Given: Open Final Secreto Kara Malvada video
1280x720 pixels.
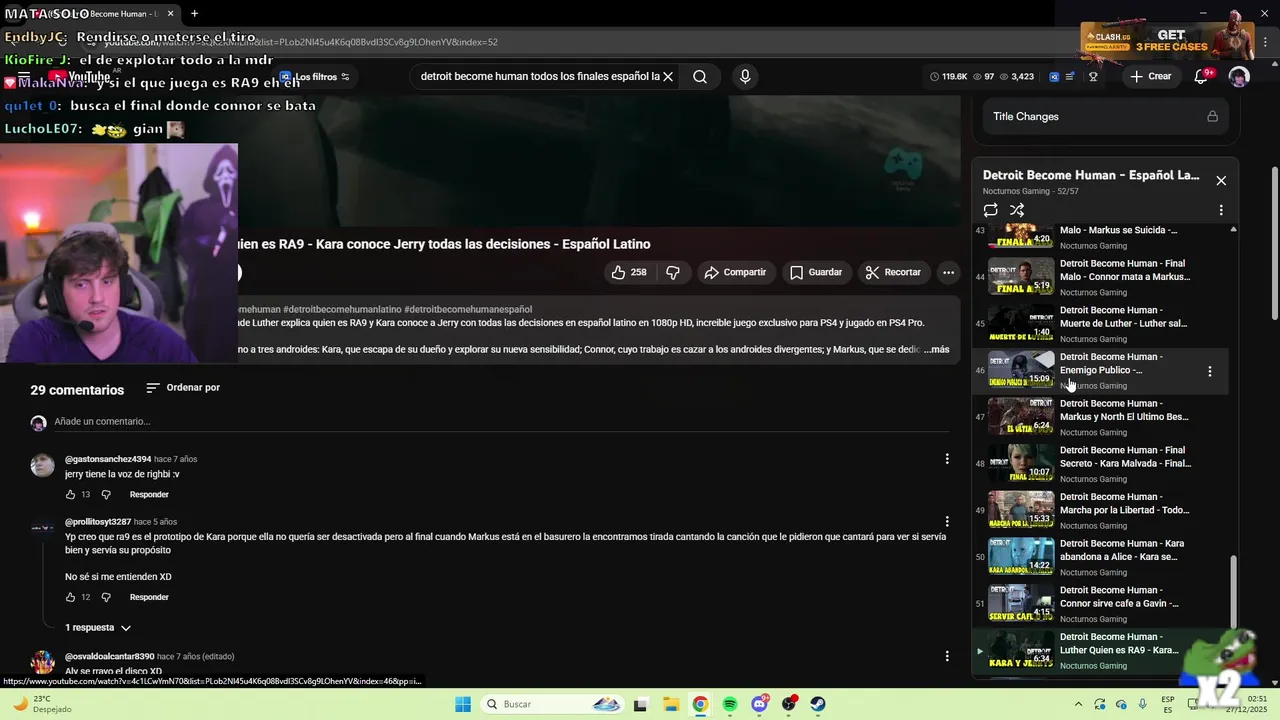Looking at the screenshot, I should pyautogui.click(x=1100, y=464).
